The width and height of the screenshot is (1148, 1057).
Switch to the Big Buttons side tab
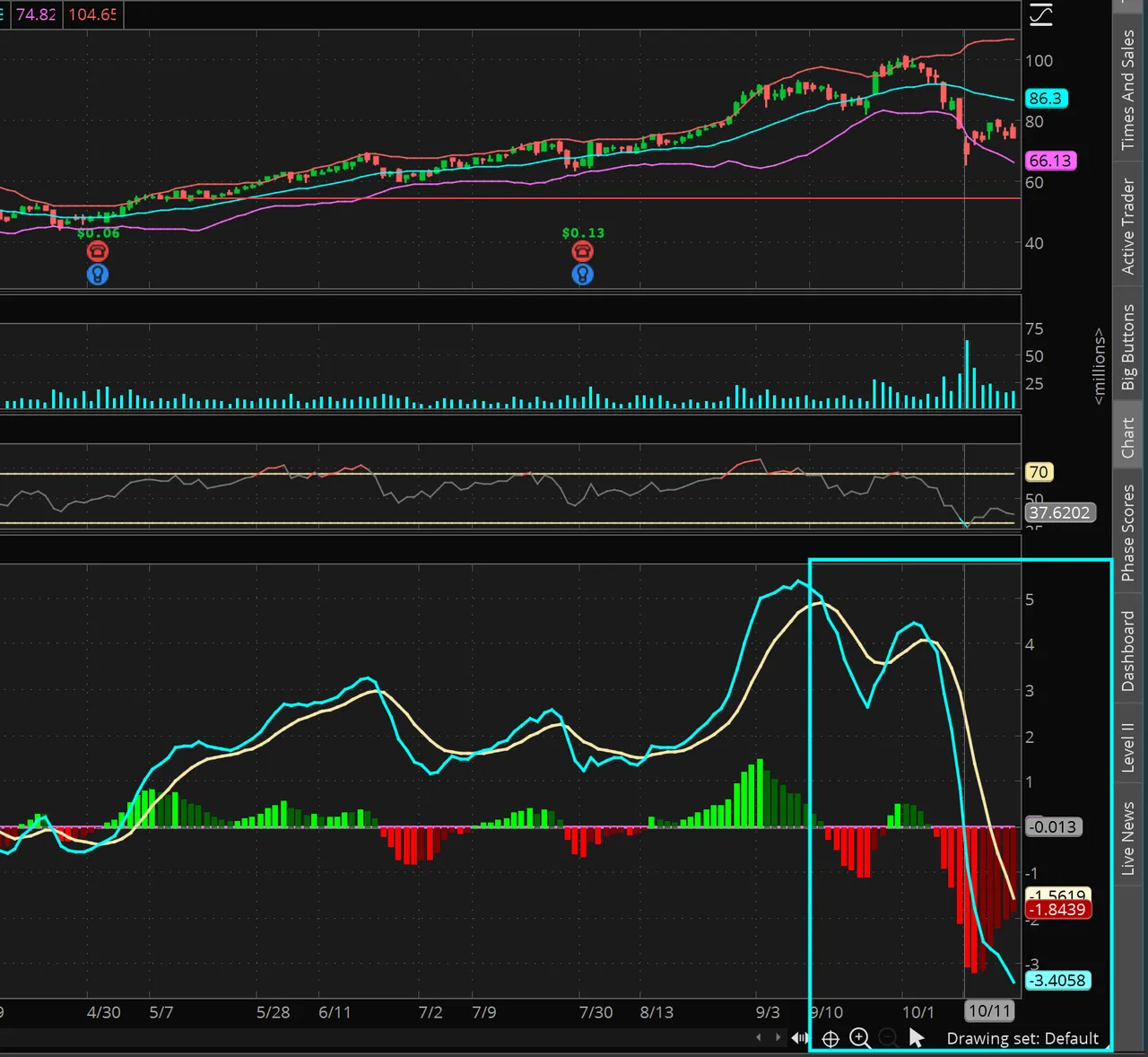pos(1128,346)
